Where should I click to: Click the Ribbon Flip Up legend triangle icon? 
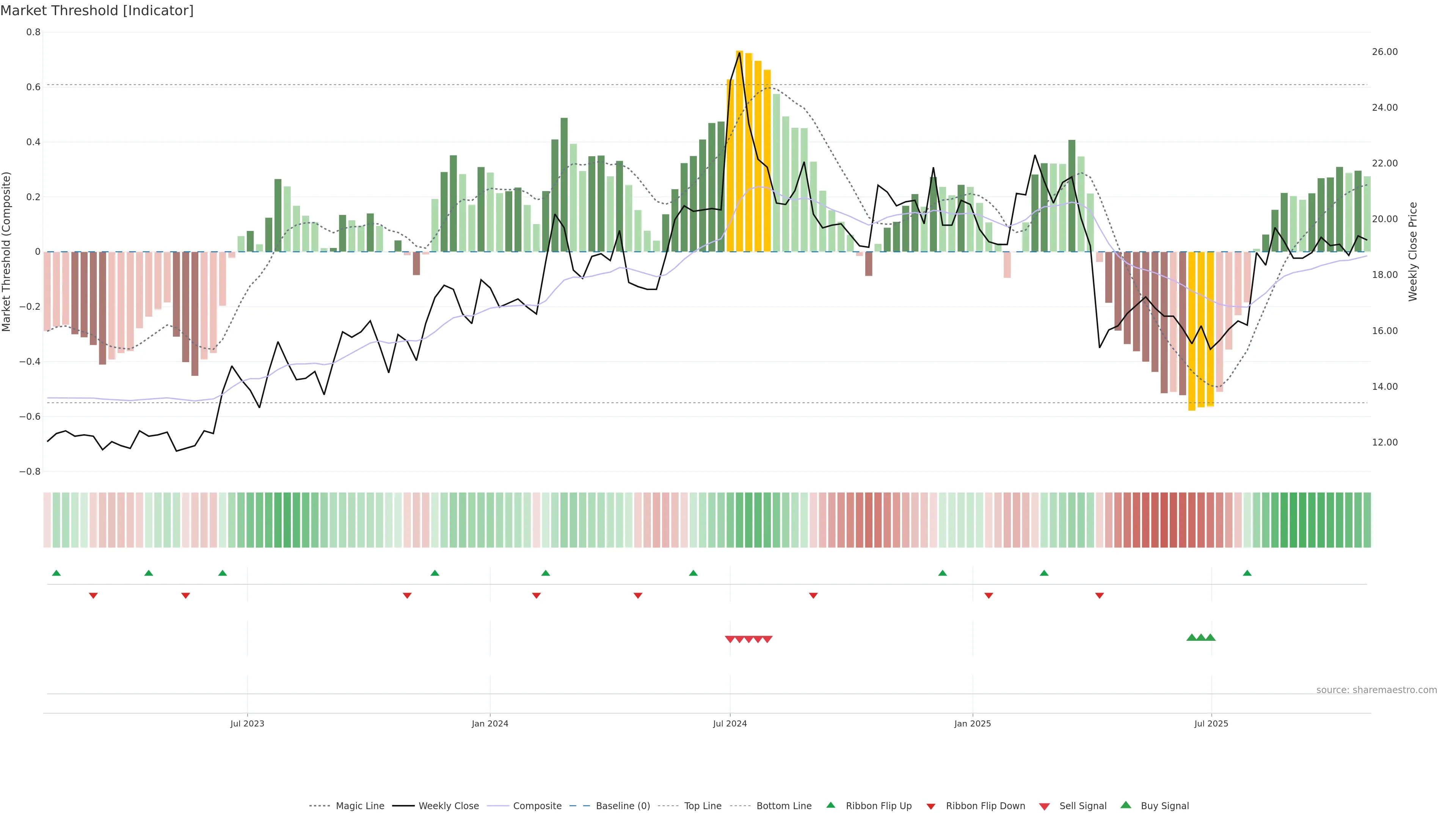click(830, 805)
